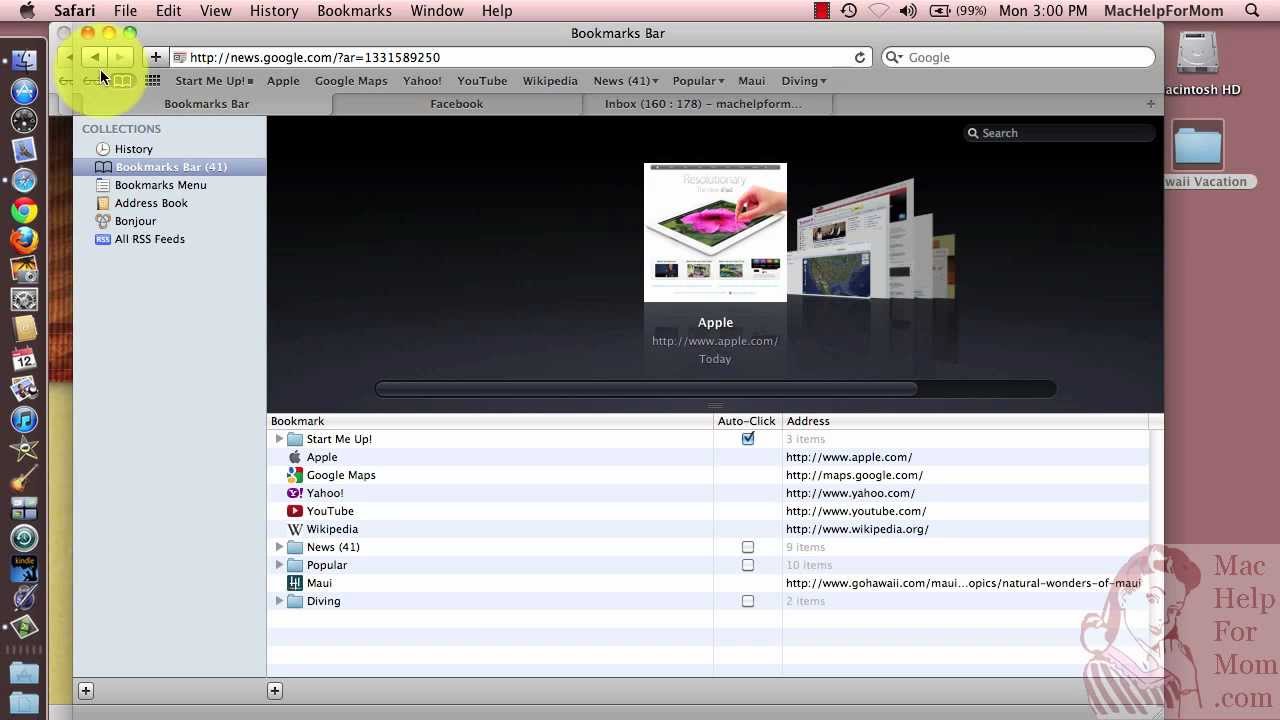Enable Auto-Click for News (41) folder
This screenshot has width=1280, height=720.
(748, 547)
